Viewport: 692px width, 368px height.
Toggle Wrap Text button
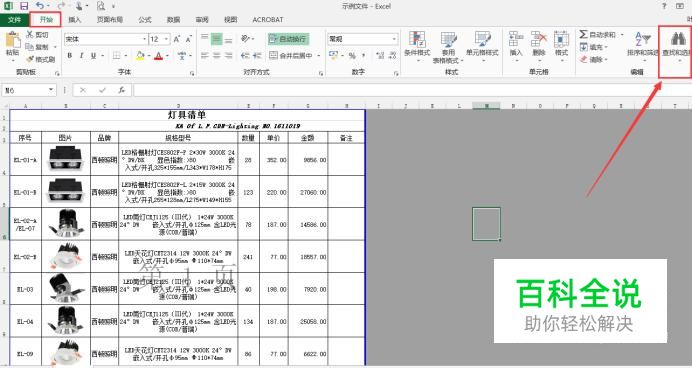click(x=288, y=39)
